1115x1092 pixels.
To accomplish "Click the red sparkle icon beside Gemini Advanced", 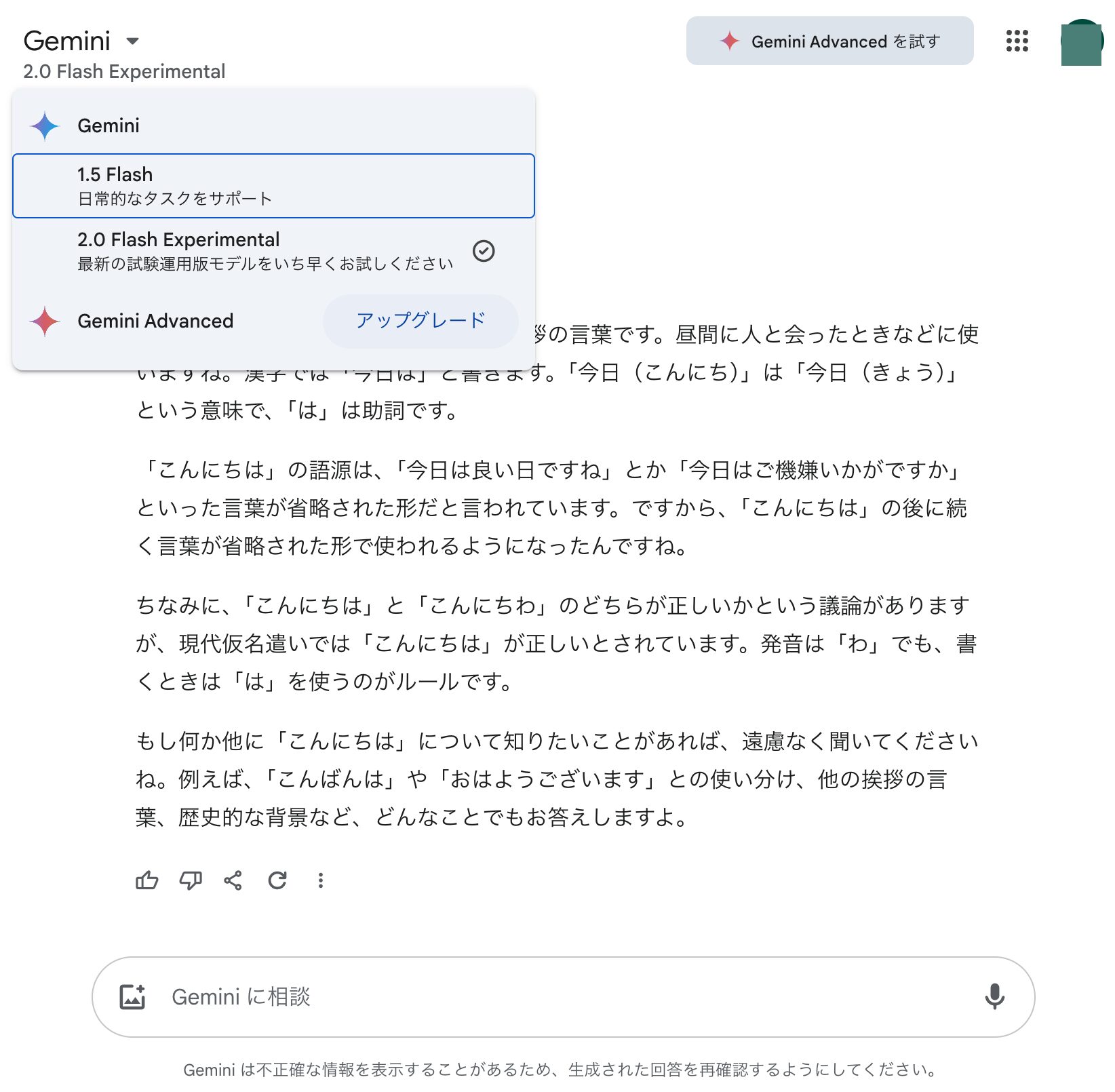I will pos(45,321).
